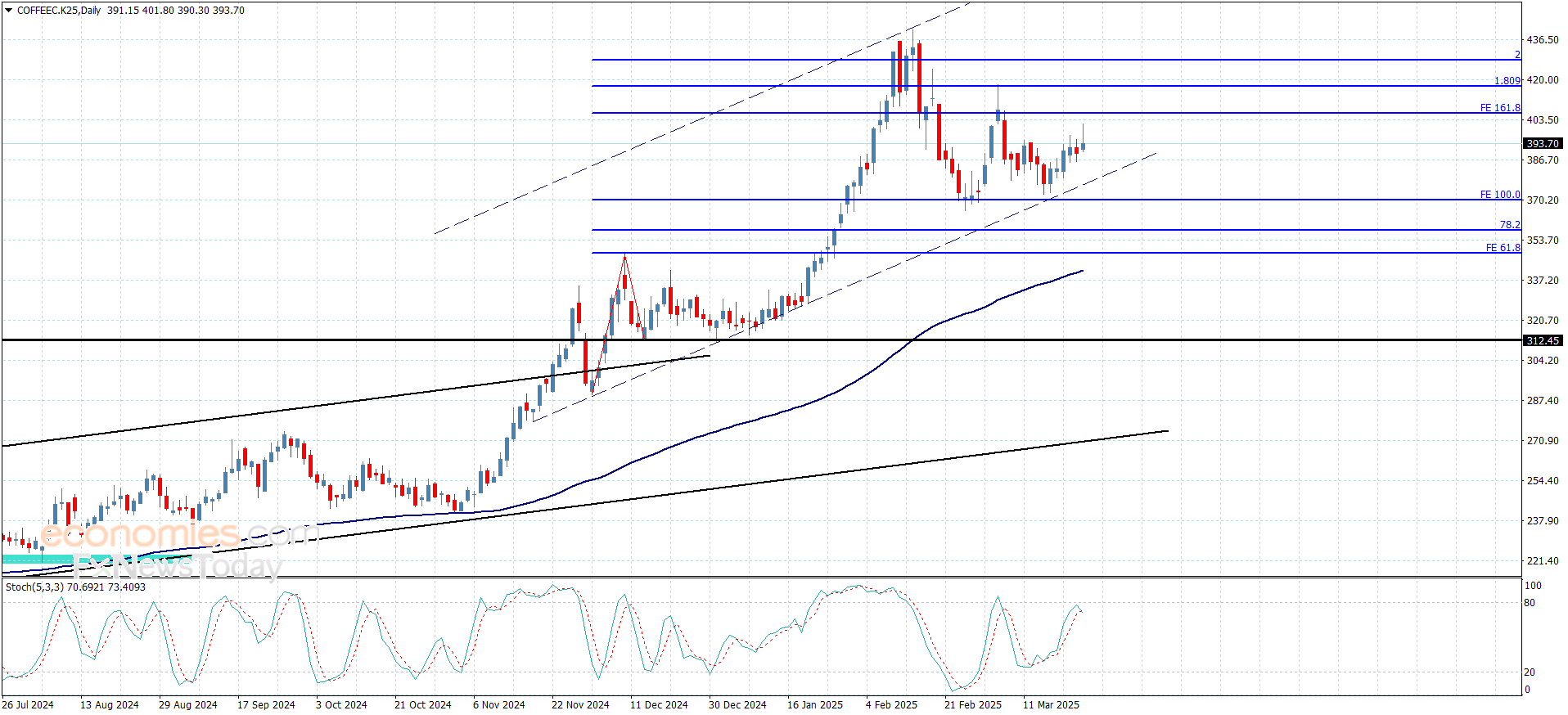Viewport: 1568px width, 715px height.
Task: Click the triangle arrow beside COFFEEC.K25 symbol
Action: (x=9, y=11)
